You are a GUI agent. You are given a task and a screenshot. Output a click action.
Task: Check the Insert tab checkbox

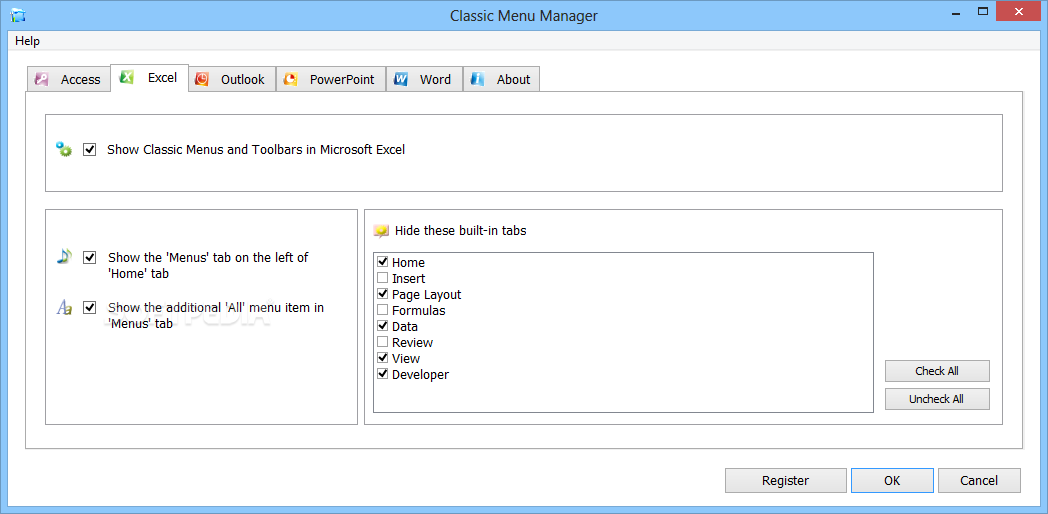(x=383, y=278)
